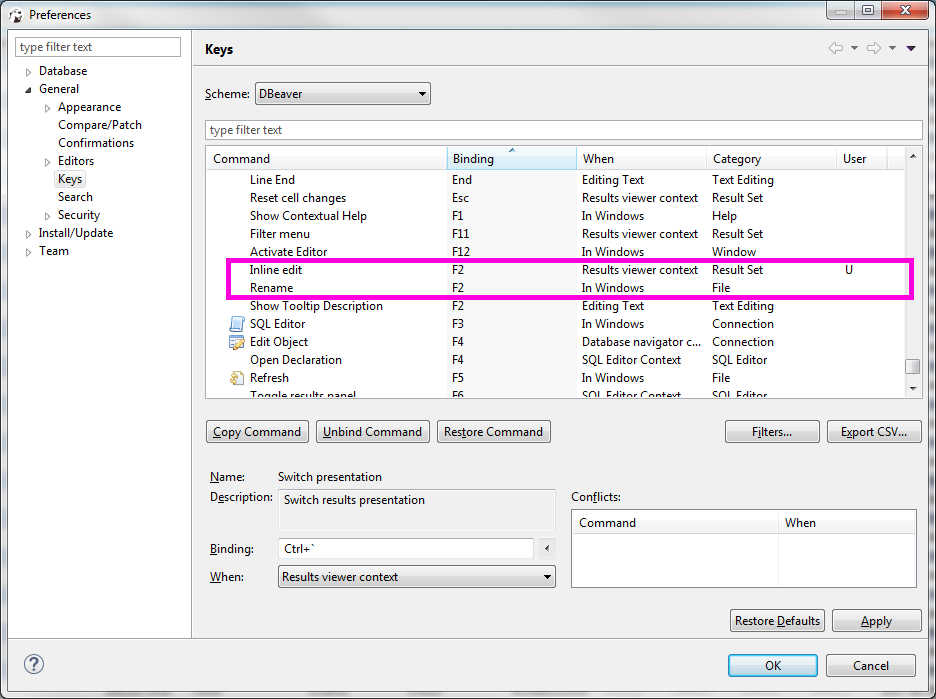Image resolution: width=936 pixels, height=699 pixels.
Task: Sort commands by the Binding column header
Action: point(511,158)
